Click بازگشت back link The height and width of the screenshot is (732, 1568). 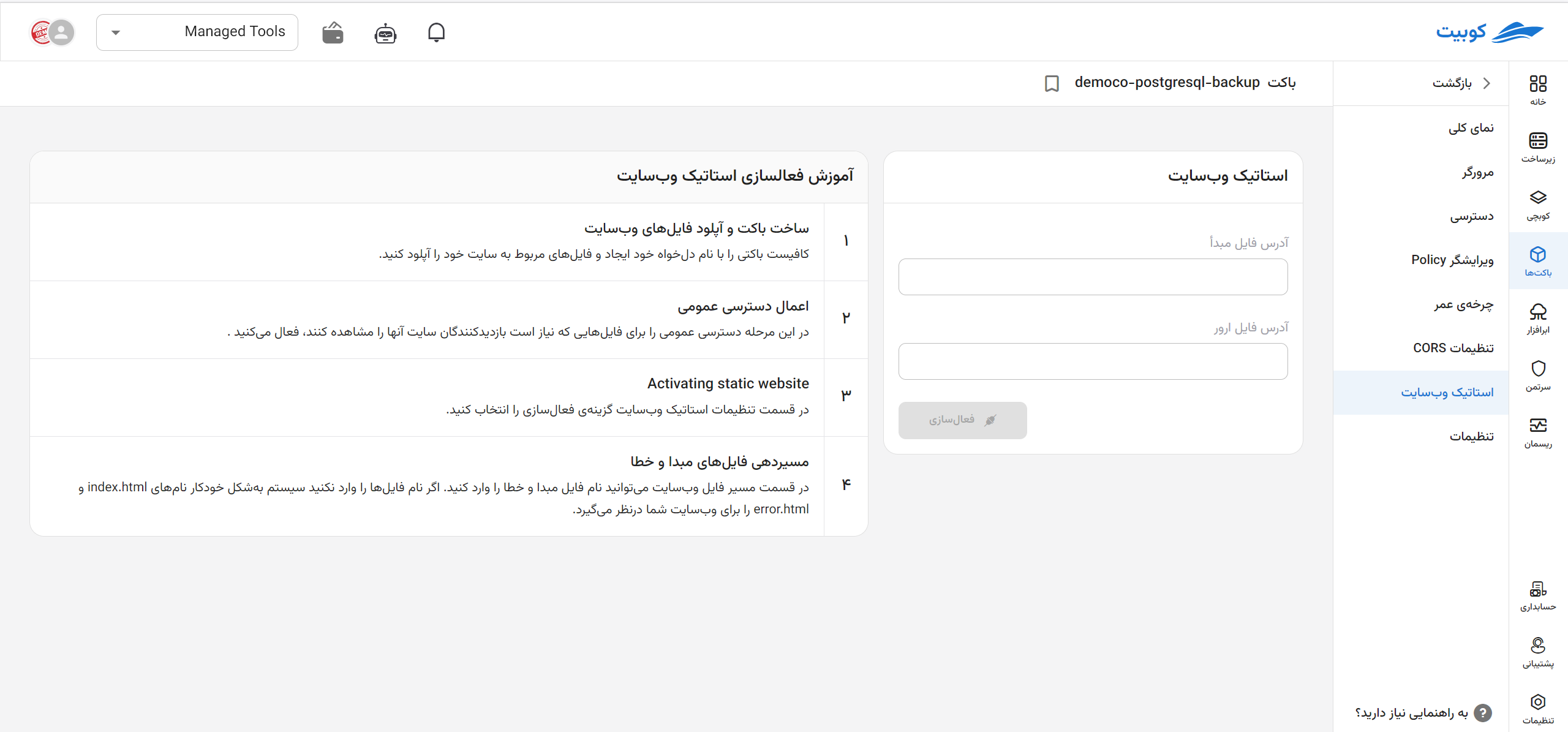pos(1452,83)
